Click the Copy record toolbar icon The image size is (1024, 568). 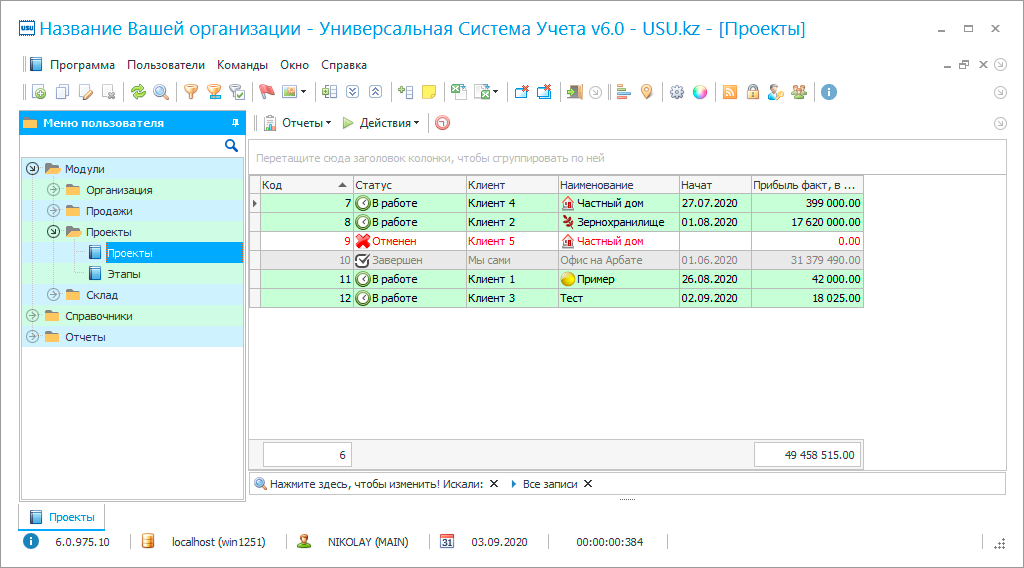point(63,92)
